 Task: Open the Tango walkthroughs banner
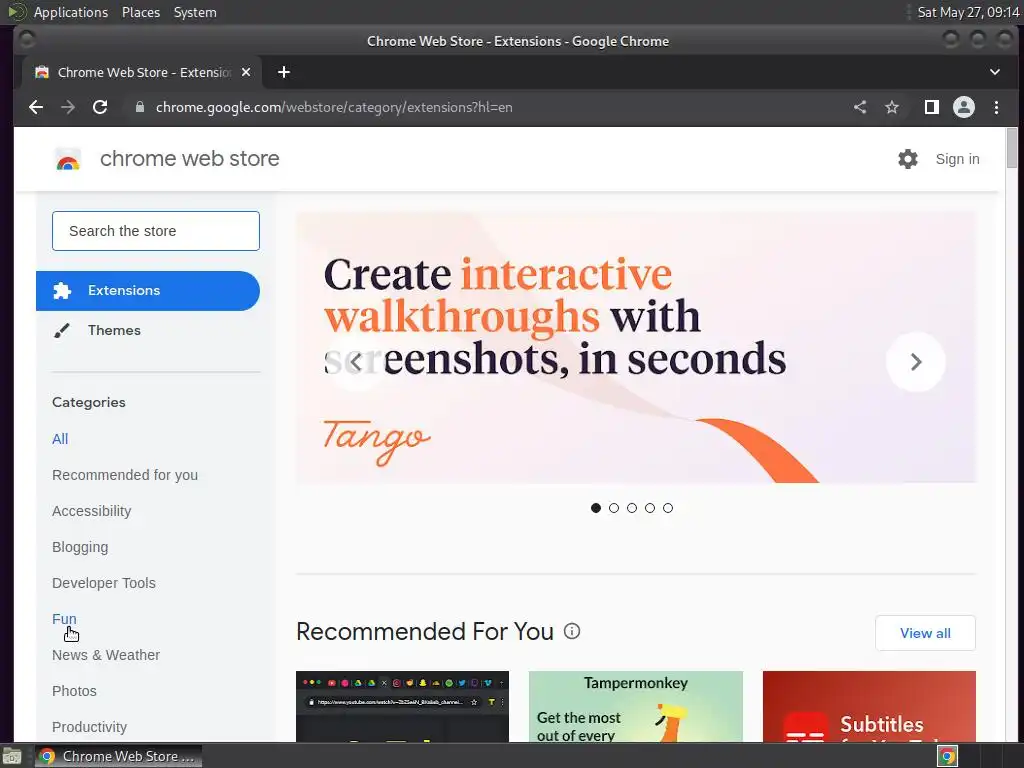click(x=636, y=347)
